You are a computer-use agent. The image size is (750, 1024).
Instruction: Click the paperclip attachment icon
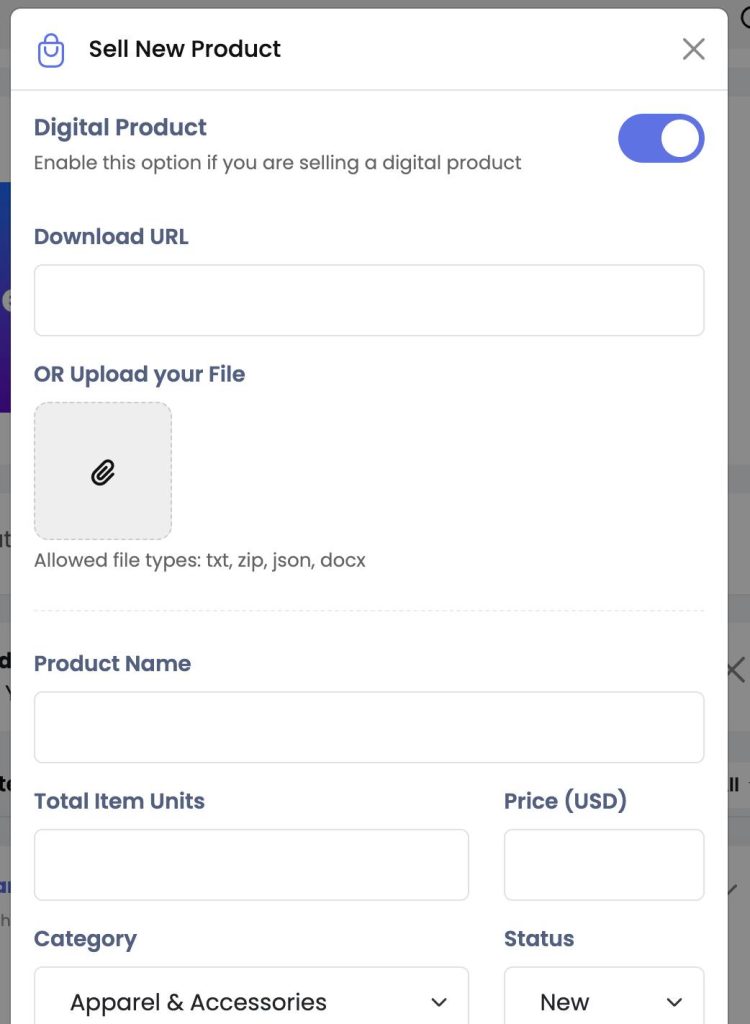103,472
